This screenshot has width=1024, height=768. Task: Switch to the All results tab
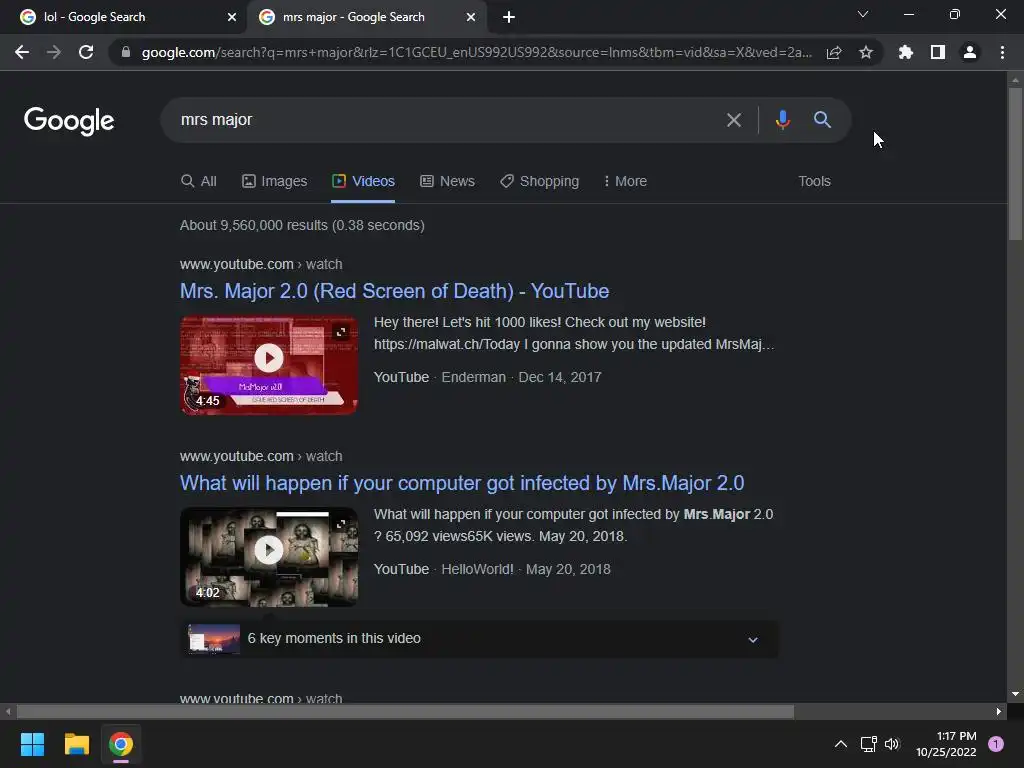[x=199, y=181]
